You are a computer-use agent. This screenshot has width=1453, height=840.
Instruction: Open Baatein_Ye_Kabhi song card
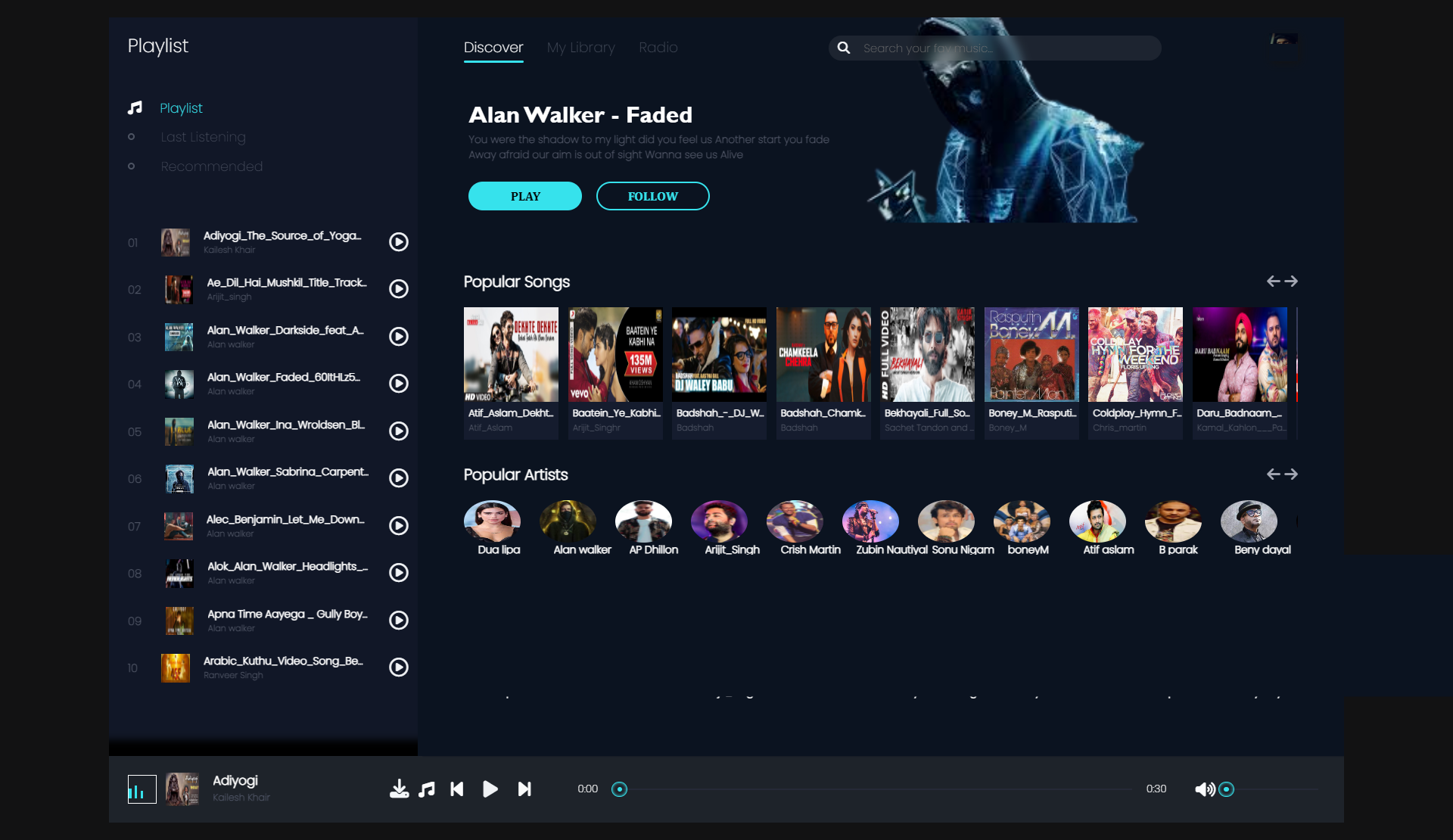pyautogui.click(x=615, y=372)
